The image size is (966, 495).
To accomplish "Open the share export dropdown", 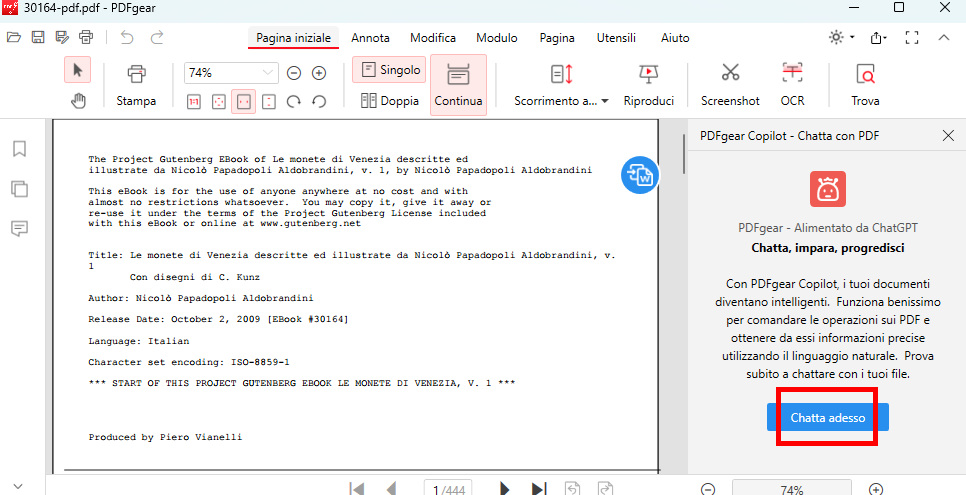I will tap(879, 38).
